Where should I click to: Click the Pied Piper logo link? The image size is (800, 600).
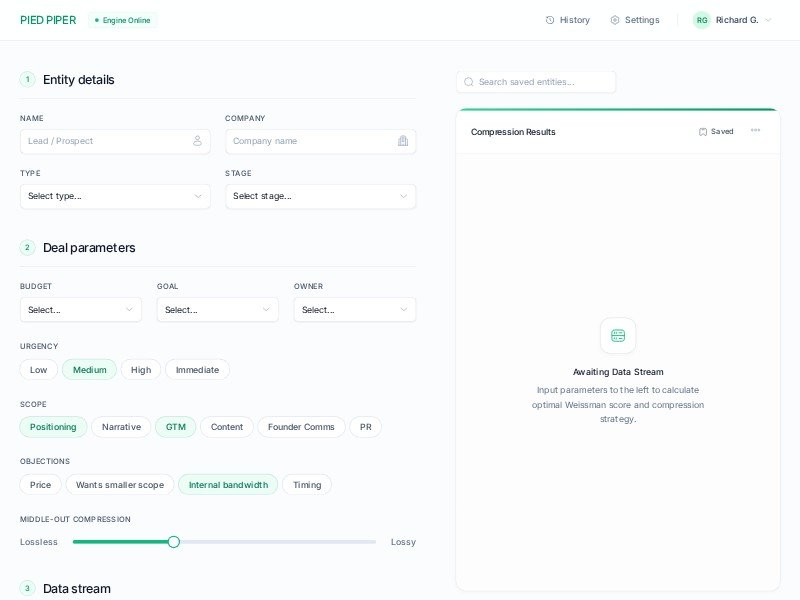(48, 20)
